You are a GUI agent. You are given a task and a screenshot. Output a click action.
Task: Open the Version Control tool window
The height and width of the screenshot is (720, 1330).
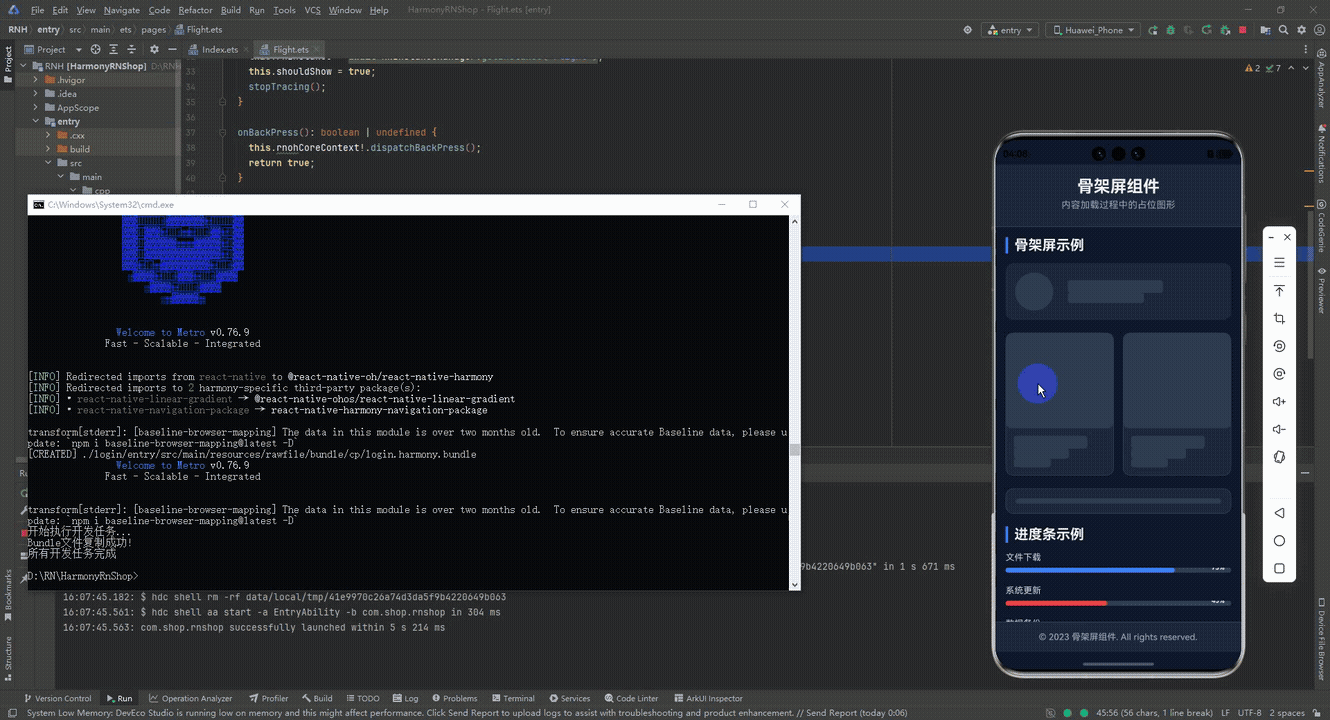(x=57, y=698)
